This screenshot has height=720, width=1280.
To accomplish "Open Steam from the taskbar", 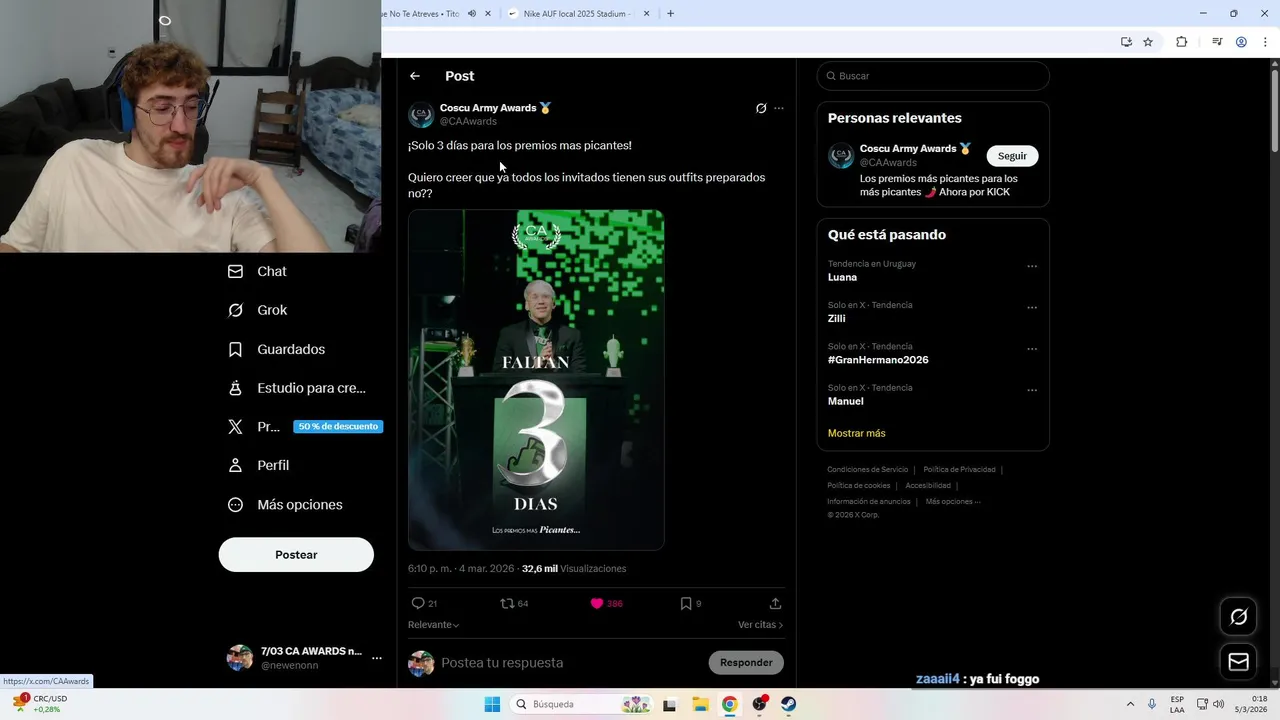I will pos(789,704).
